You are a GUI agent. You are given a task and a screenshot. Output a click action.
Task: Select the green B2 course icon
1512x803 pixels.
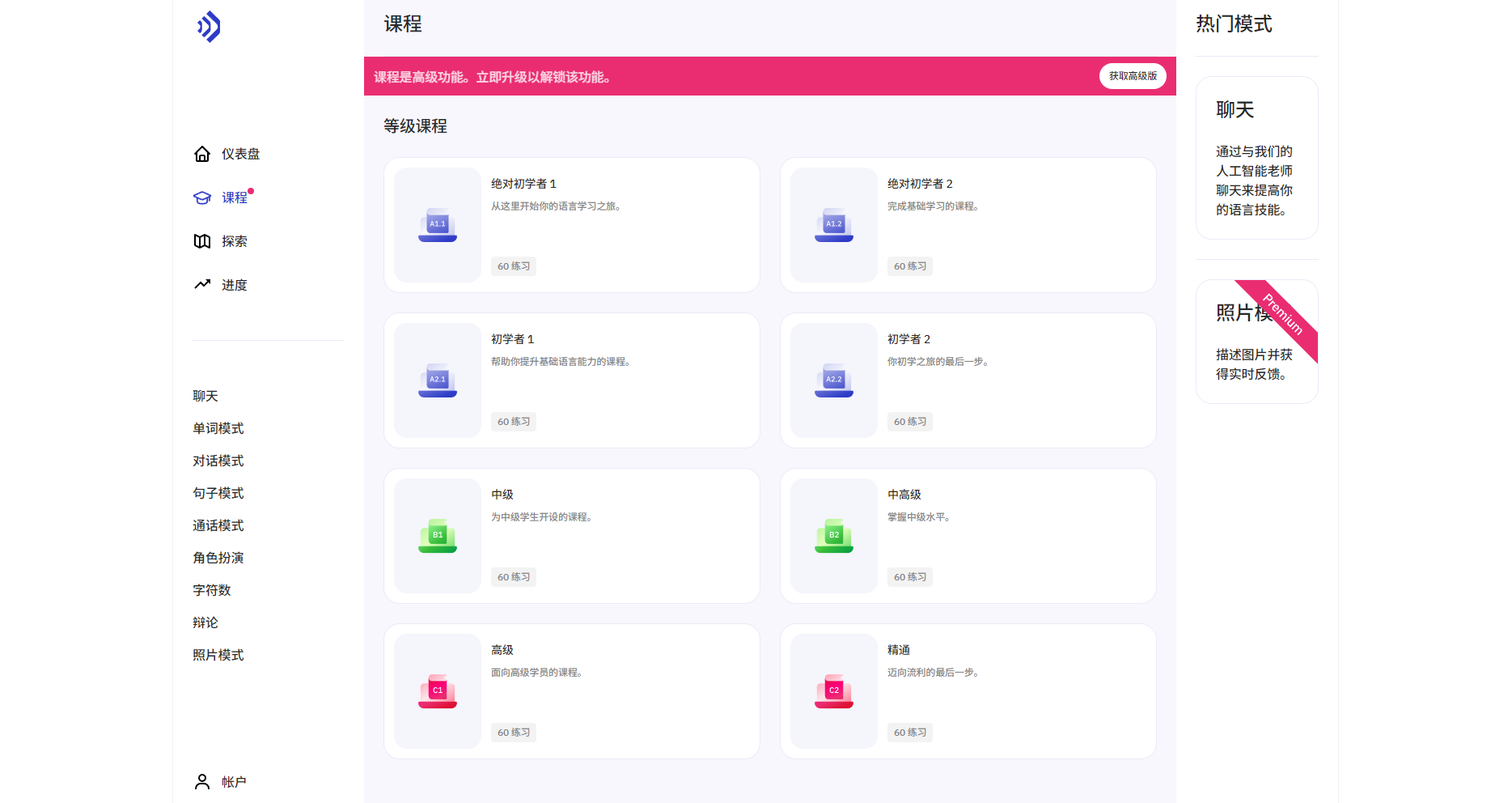pyautogui.click(x=834, y=536)
